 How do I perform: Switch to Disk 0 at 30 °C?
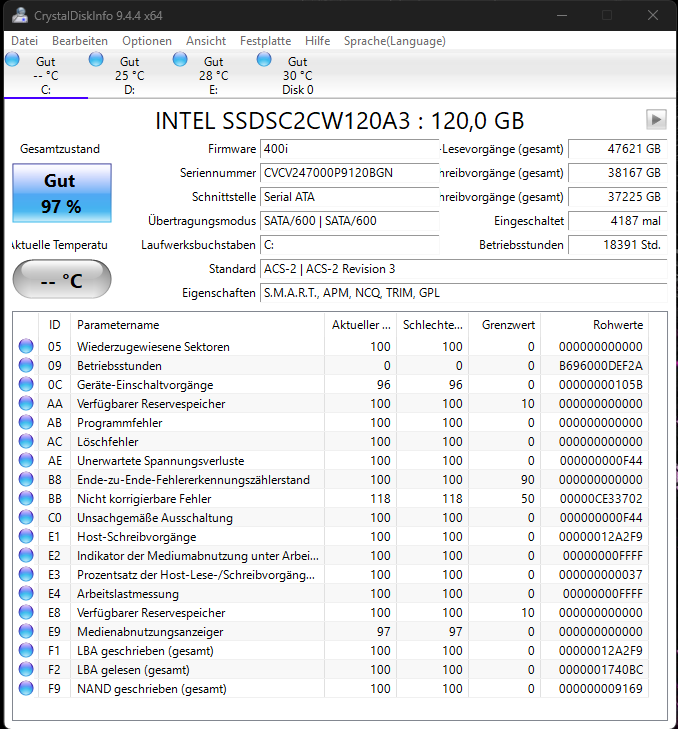click(x=298, y=75)
